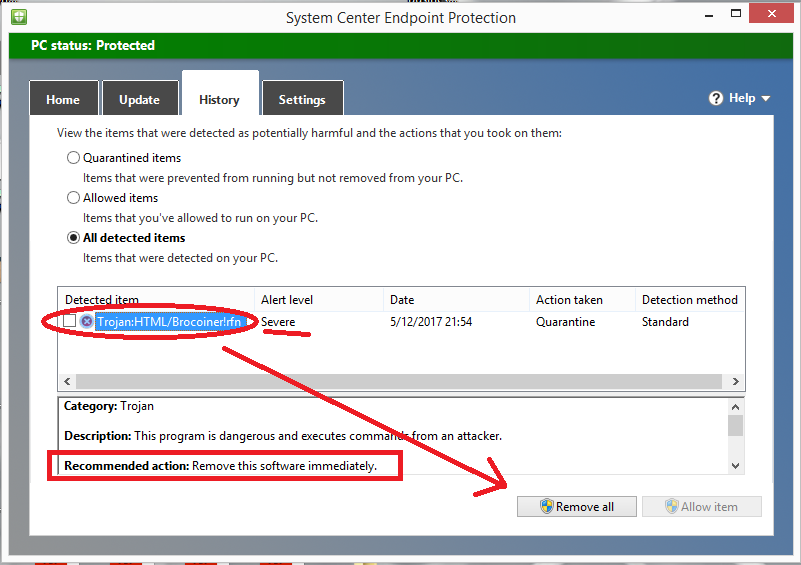Maximize the System Center Endpoint Protection window
The width and height of the screenshot is (801, 565).
[736, 14]
